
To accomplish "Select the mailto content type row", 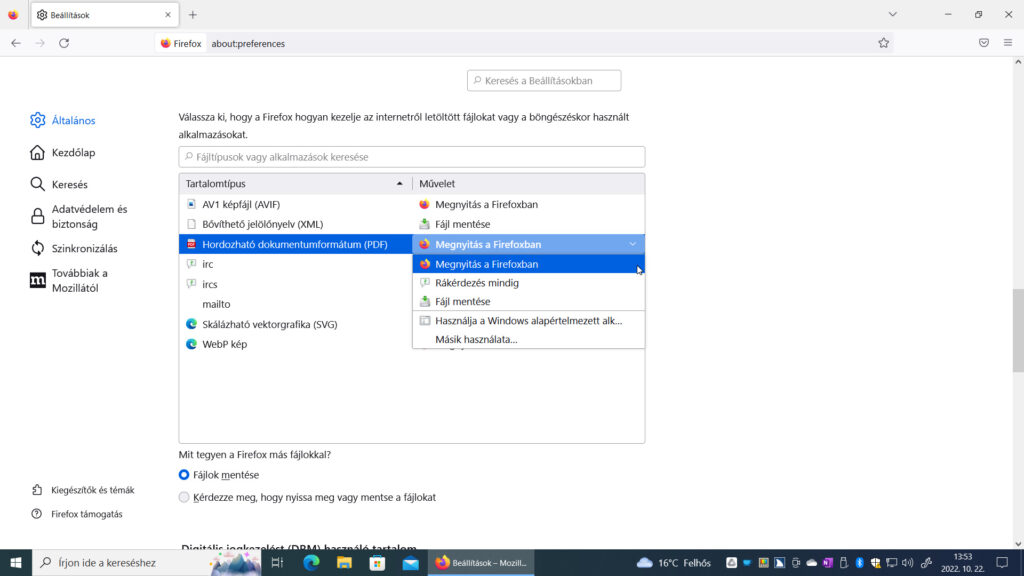I will point(295,304).
